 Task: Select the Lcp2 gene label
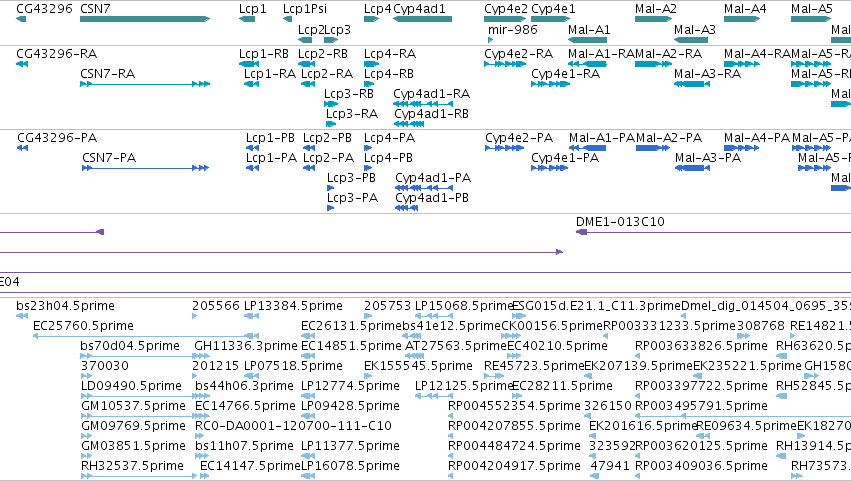[x=311, y=30]
